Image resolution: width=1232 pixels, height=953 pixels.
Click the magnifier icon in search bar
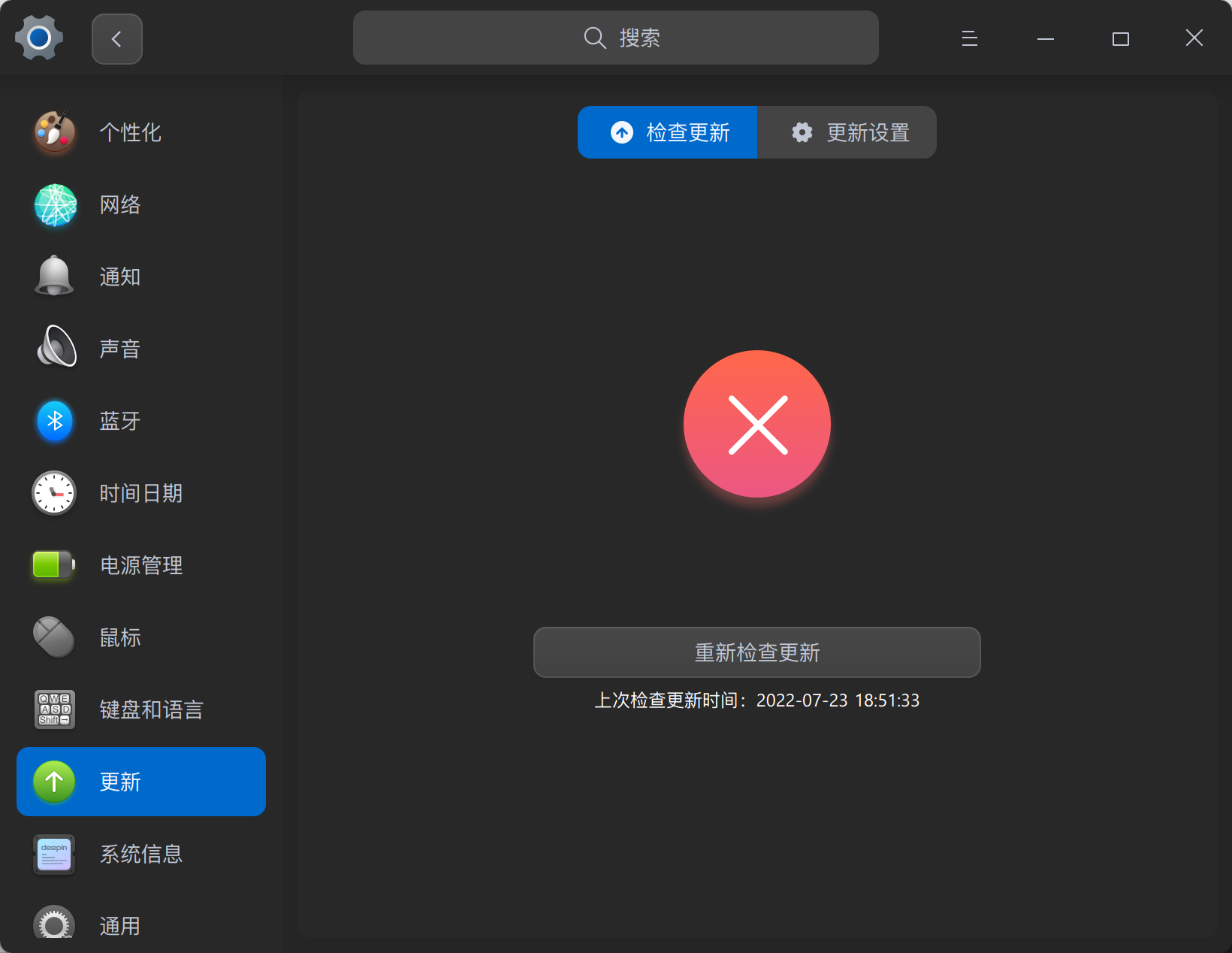[x=595, y=38]
